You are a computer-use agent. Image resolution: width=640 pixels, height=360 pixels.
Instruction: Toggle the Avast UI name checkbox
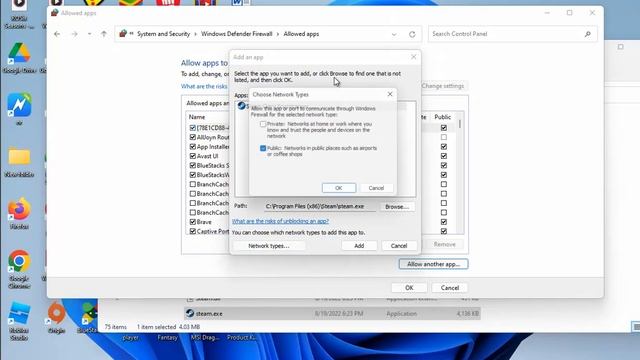pos(193,156)
